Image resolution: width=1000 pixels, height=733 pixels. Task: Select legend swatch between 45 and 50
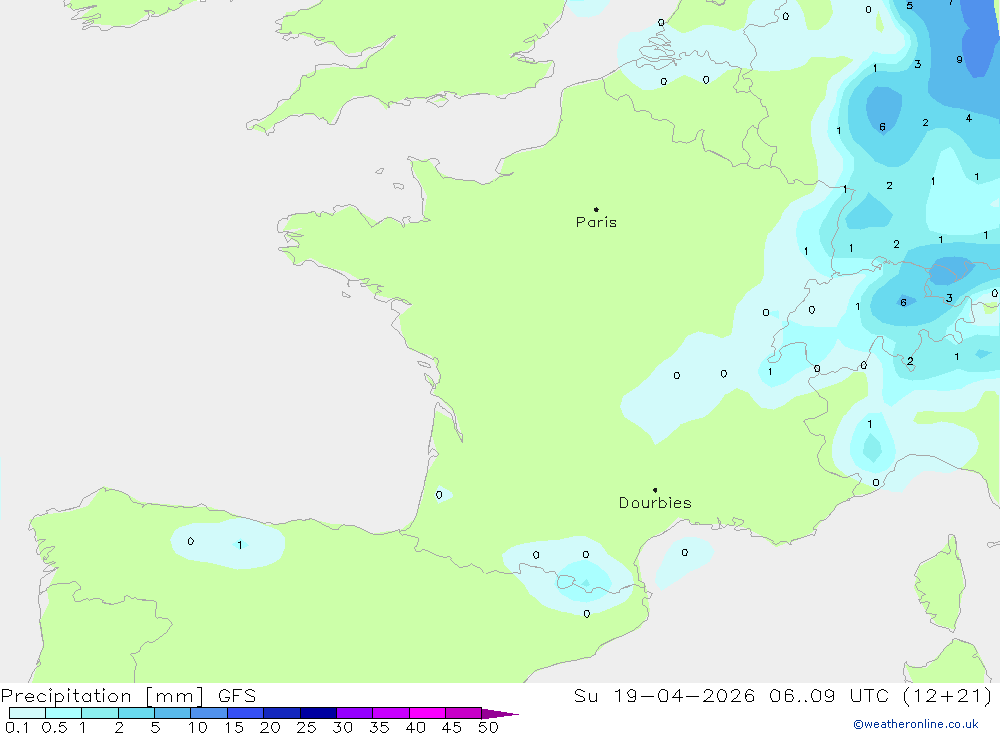[463, 713]
